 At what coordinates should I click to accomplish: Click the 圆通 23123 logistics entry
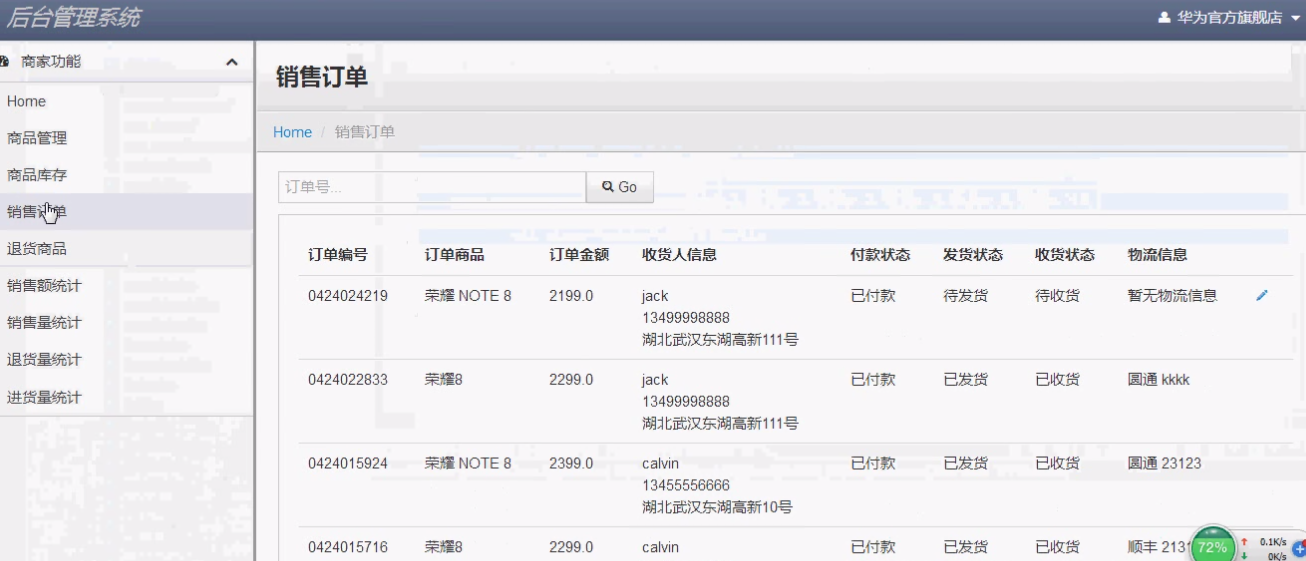pos(1165,464)
